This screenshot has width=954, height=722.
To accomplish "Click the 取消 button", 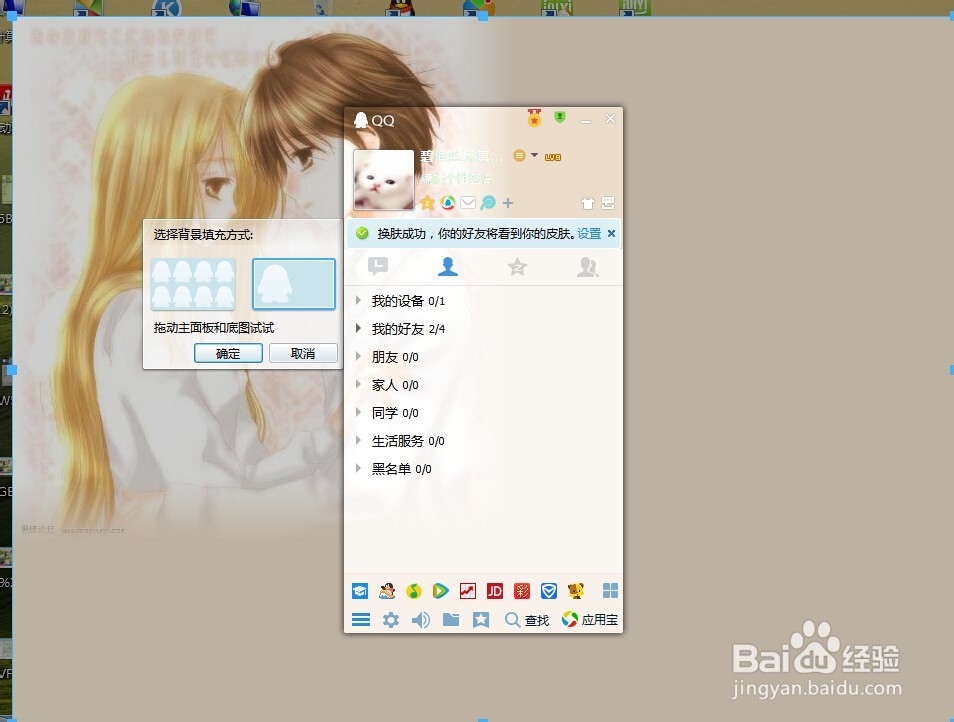I will (303, 353).
